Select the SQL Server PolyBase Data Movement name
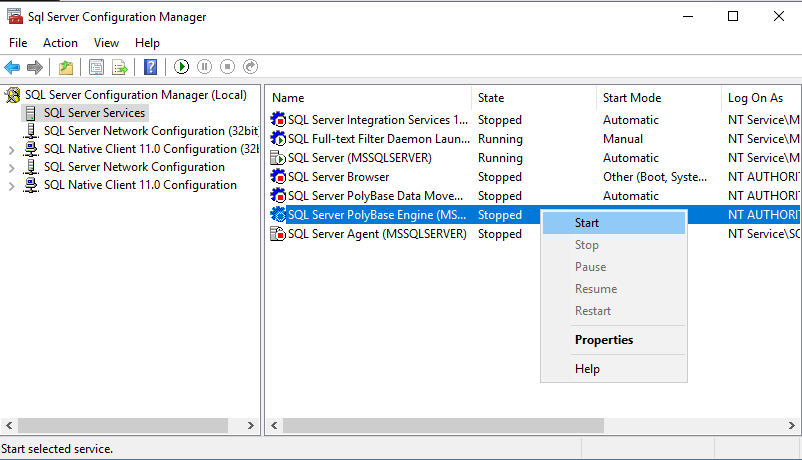Screen dimensions: 802x460 point(375,195)
